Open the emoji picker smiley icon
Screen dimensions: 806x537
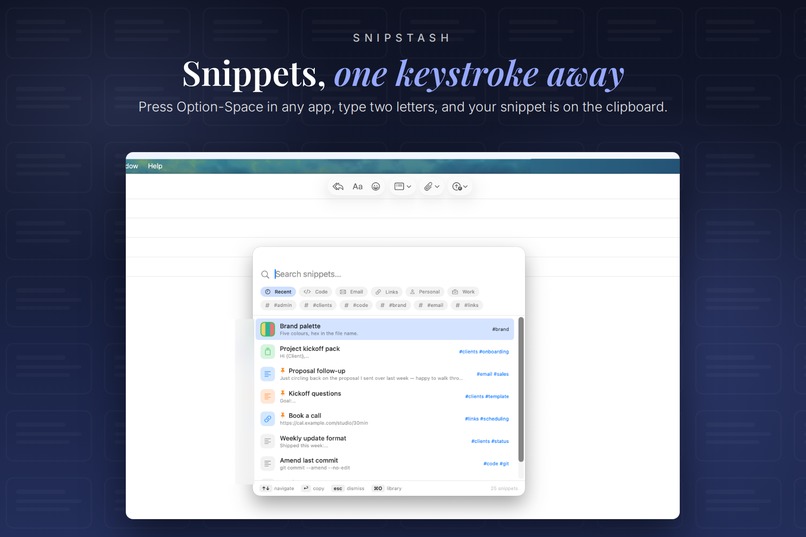pos(376,187)
